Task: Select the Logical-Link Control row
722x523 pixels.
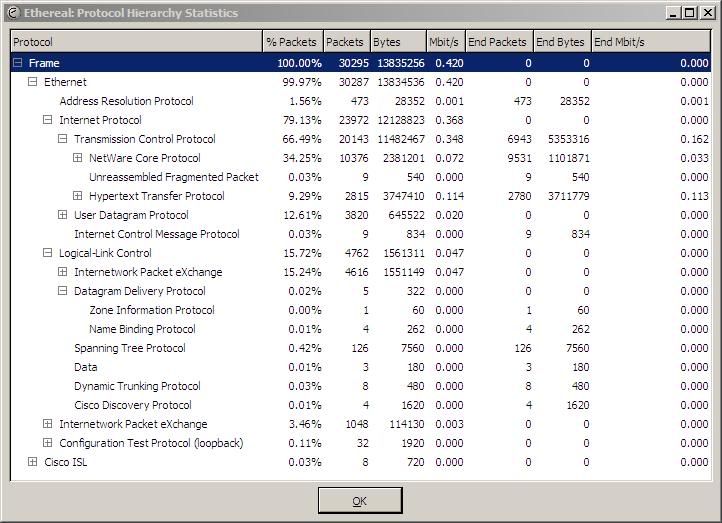Action: click(x=361, y=253)
